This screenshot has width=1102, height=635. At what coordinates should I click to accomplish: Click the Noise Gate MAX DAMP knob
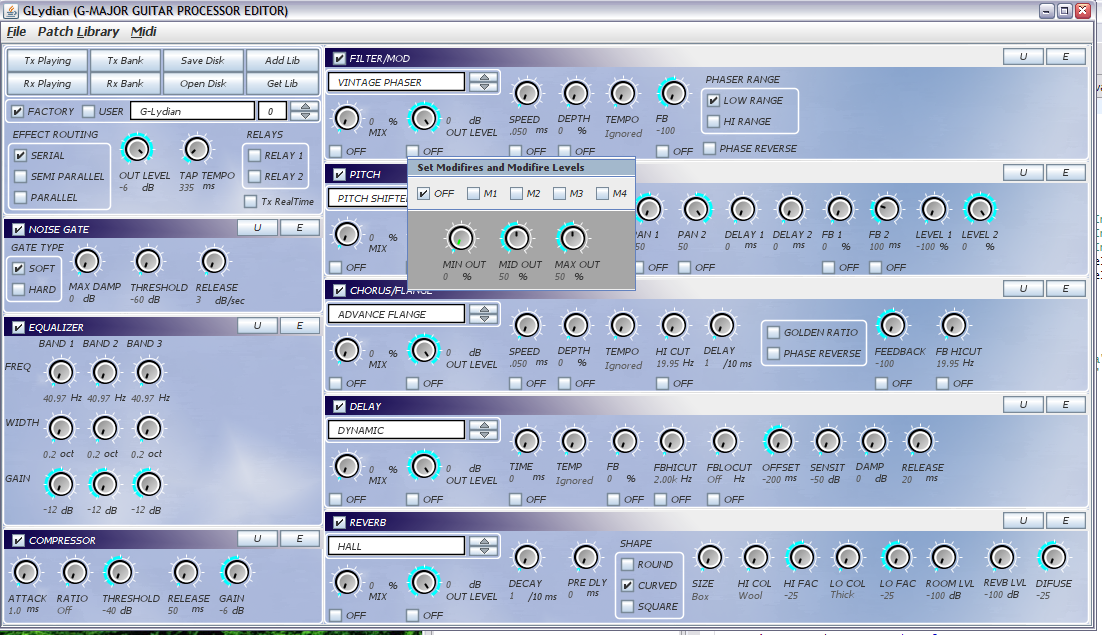coord(87,261)
